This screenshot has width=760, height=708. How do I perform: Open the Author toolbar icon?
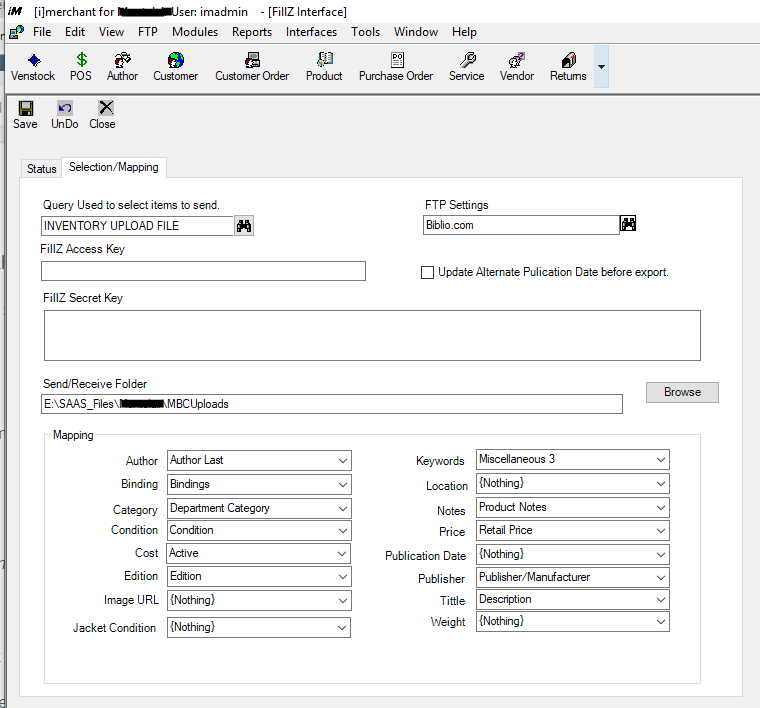[x=123, y=67]
